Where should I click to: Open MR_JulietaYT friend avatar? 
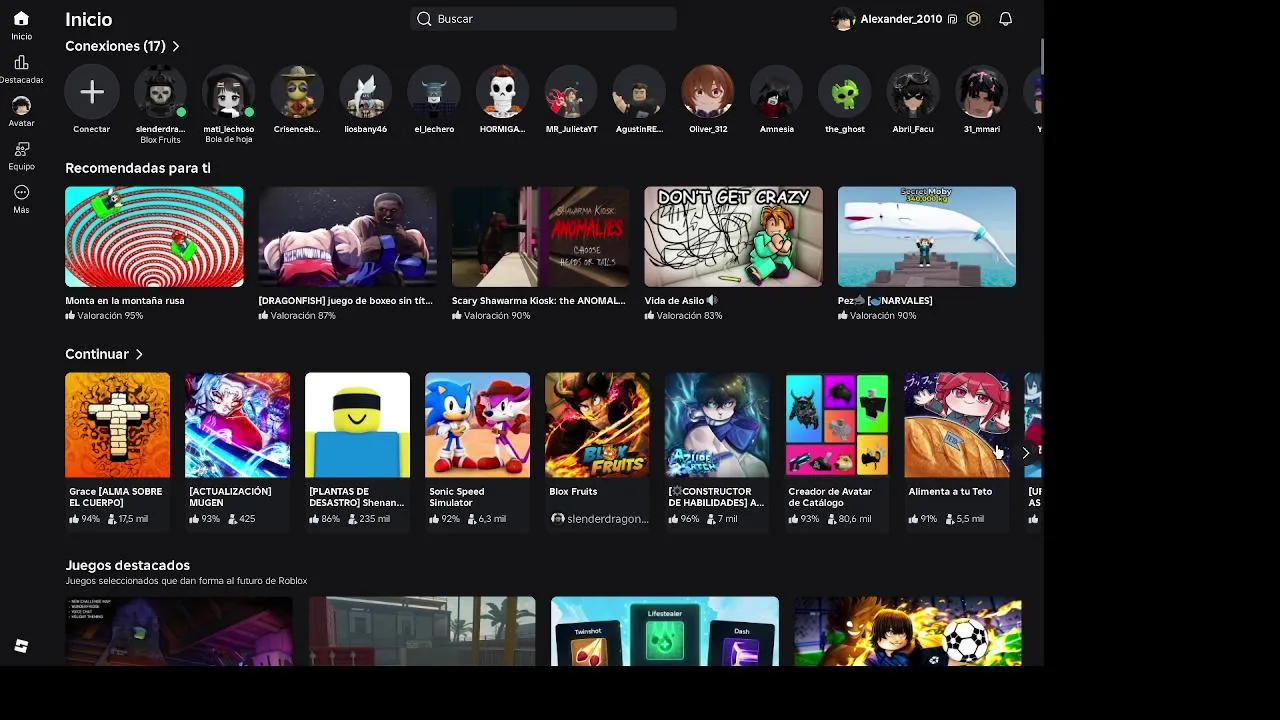(x=571, y=93)
